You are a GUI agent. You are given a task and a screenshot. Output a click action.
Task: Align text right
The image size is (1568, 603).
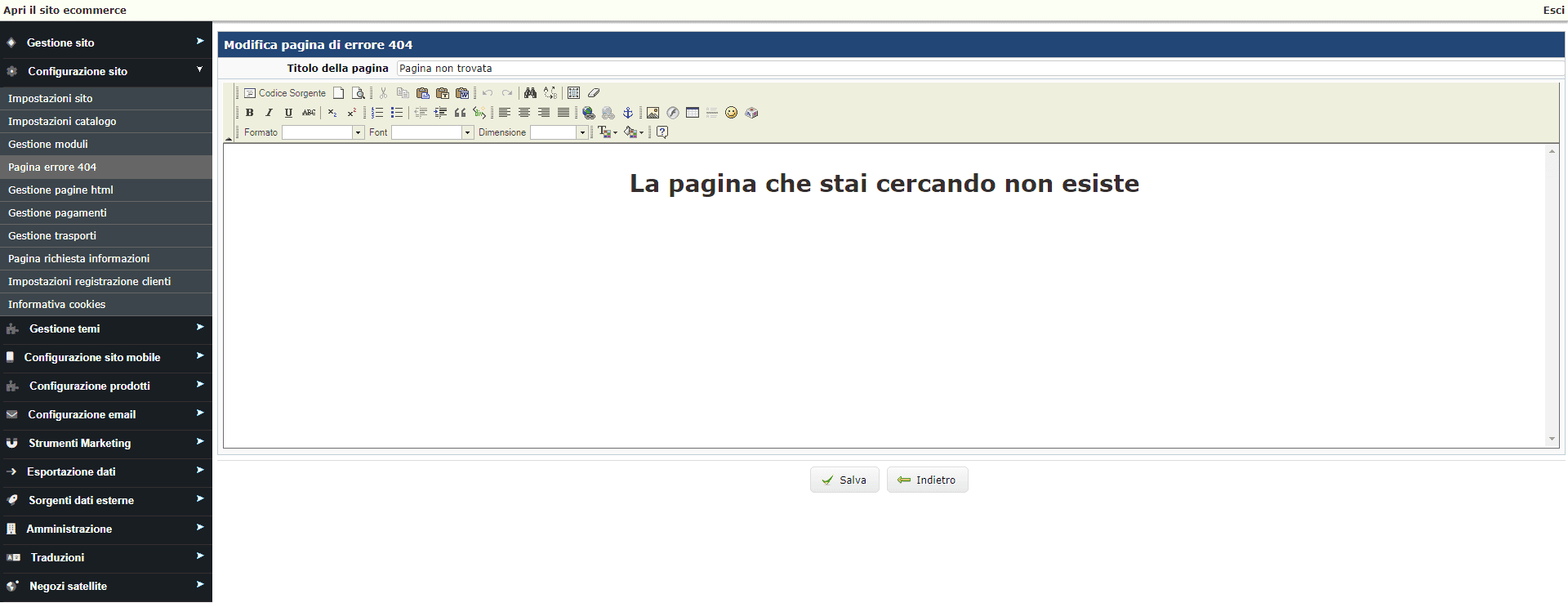click(544, 113)
